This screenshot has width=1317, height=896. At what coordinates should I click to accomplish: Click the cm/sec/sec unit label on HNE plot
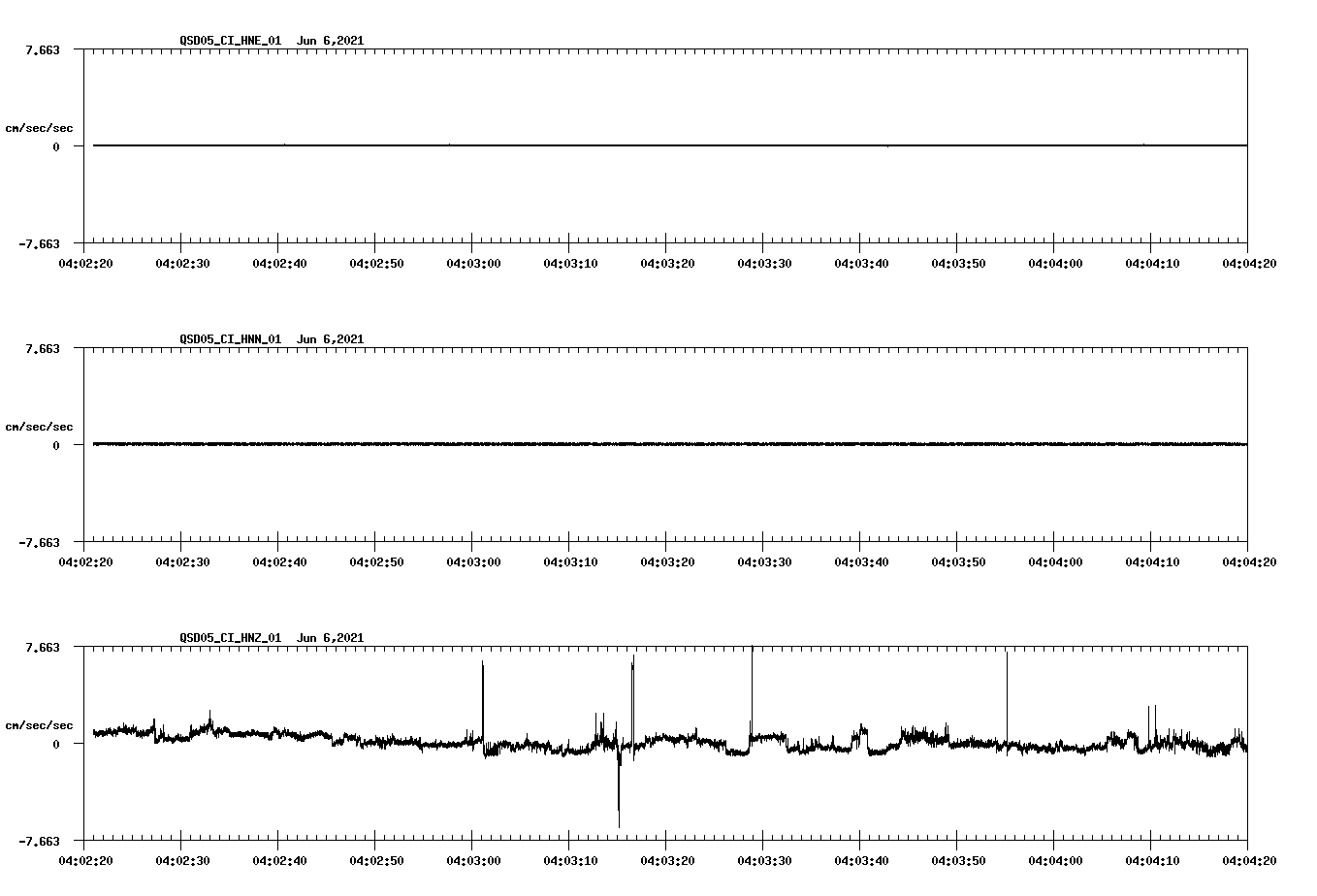(x=39, y=128)
